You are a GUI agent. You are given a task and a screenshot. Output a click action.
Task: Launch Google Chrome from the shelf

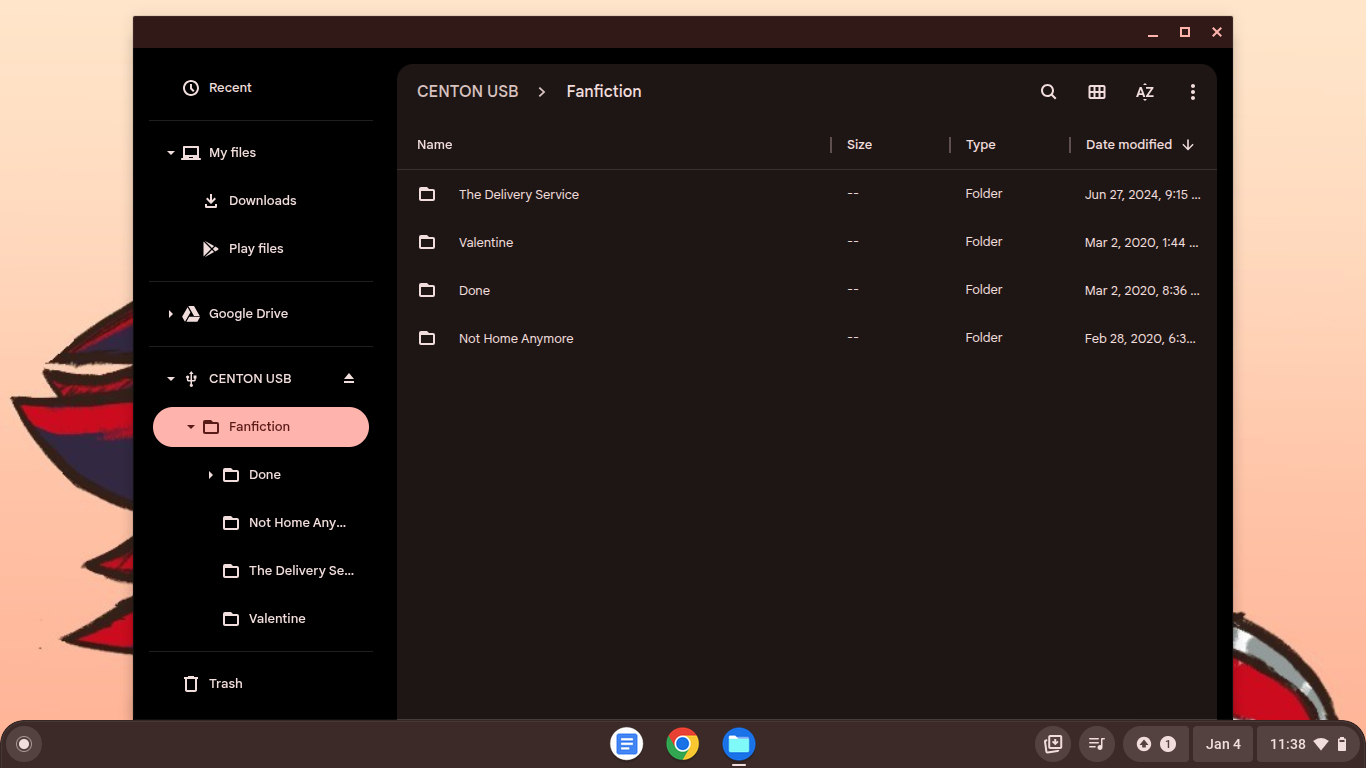pyautogui.click(x=683, y=744)
